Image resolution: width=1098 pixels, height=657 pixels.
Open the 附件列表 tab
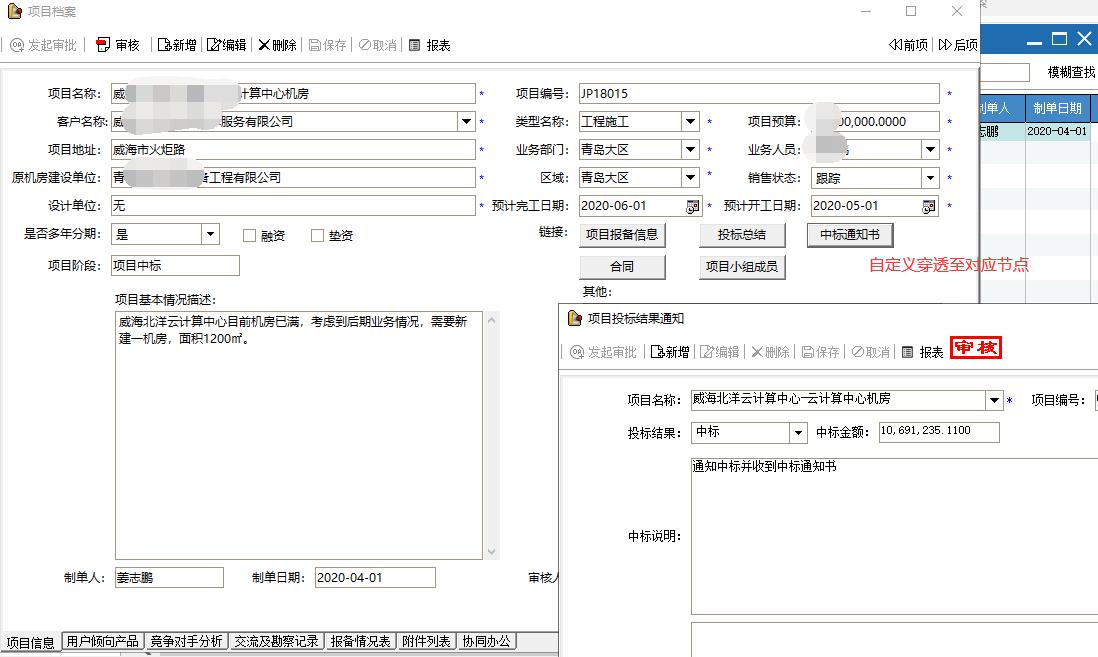tap(426, 641)
